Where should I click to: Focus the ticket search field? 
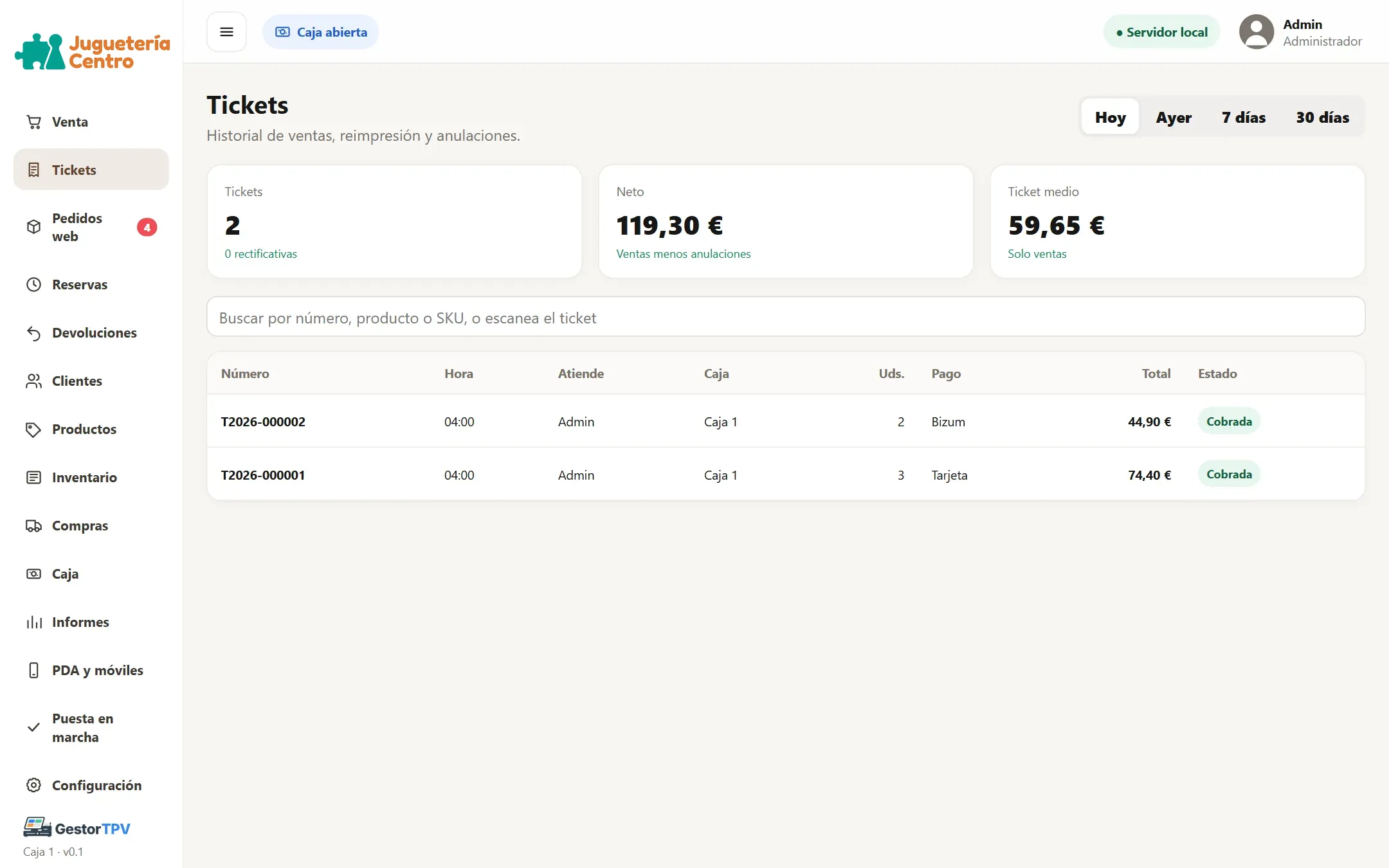pyautogui.click(x=786, y=317)
